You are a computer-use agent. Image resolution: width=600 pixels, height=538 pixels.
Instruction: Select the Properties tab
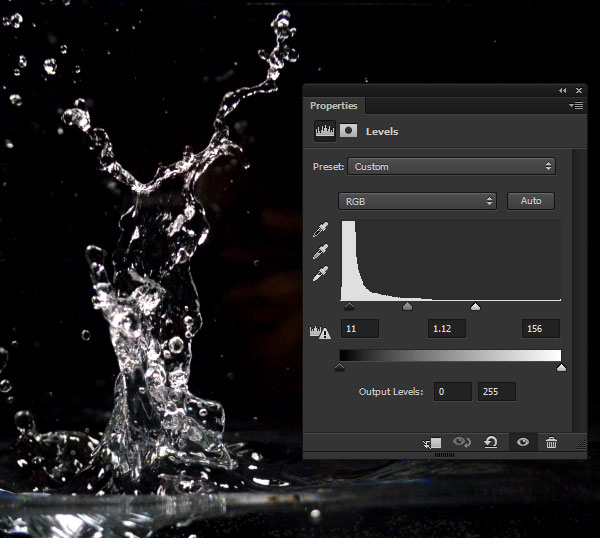click(334, 106)
